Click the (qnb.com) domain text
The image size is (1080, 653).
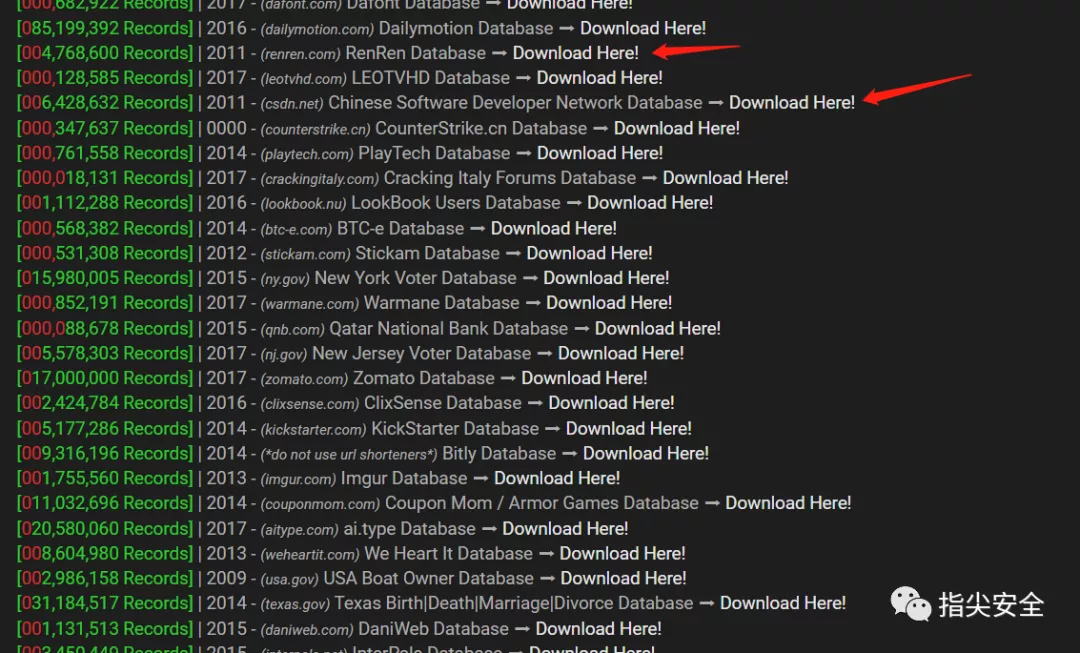[292, 329]
